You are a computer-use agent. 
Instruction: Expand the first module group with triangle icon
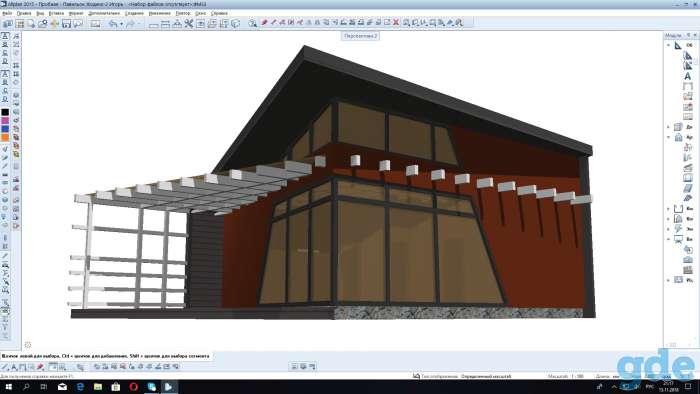tap(668, 45)
